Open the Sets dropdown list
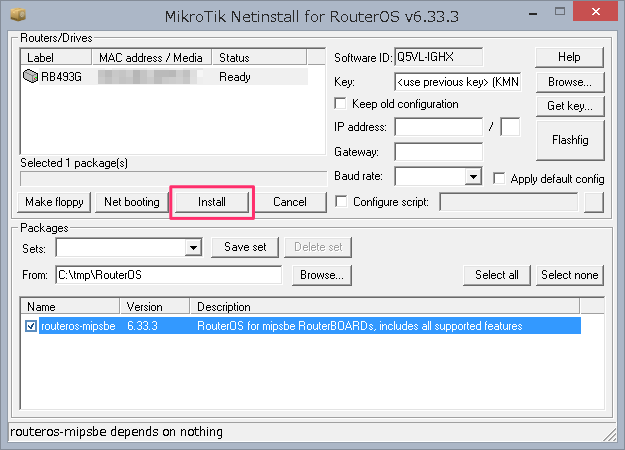The height and width of the screenshot is (450, 625). pyautogui.click(x=193, y=248)
